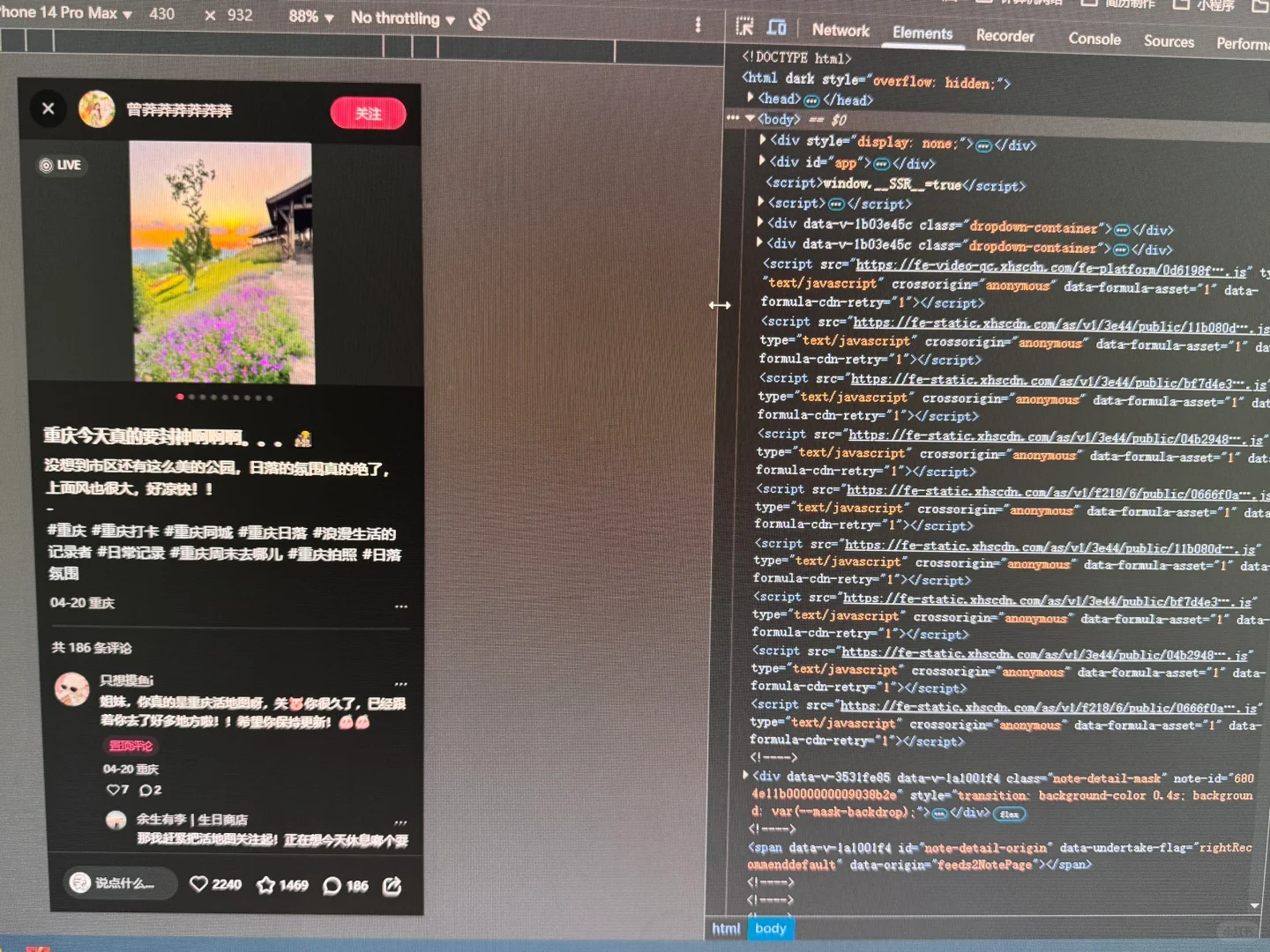Open the first commenter's avatar
This screenshot has width=1270, height=952.
point(72,688)
